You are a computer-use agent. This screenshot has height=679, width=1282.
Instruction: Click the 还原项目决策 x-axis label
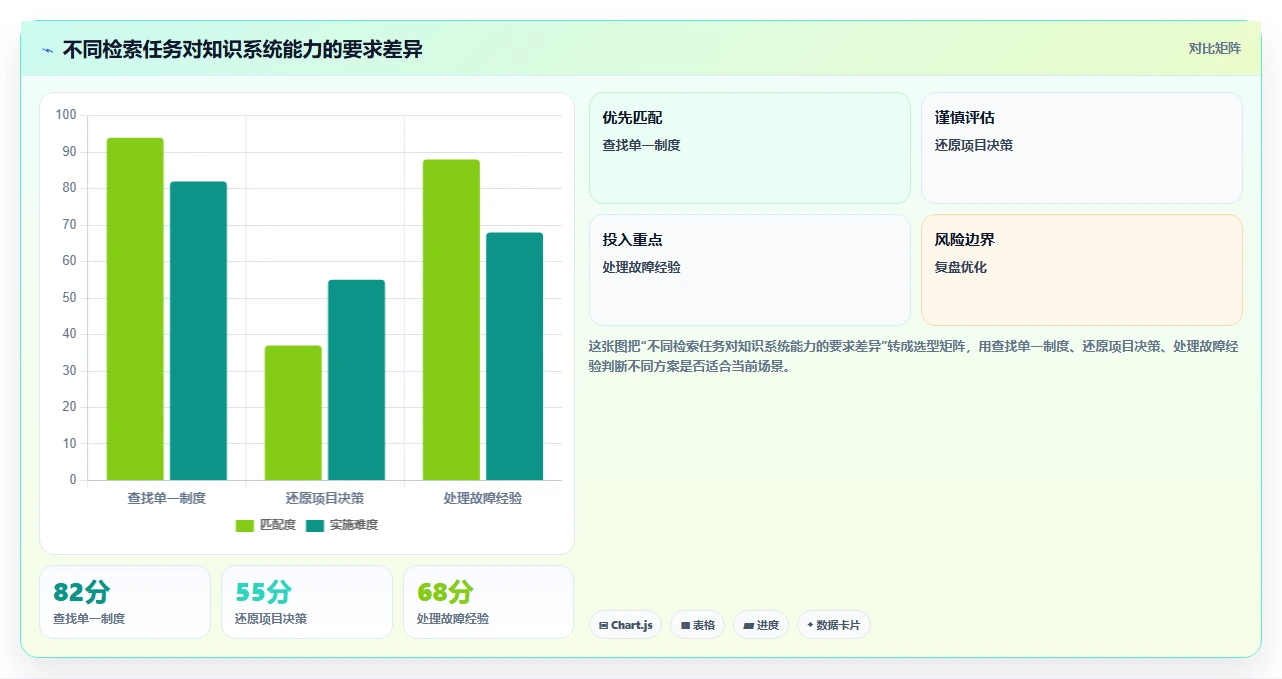325,498
